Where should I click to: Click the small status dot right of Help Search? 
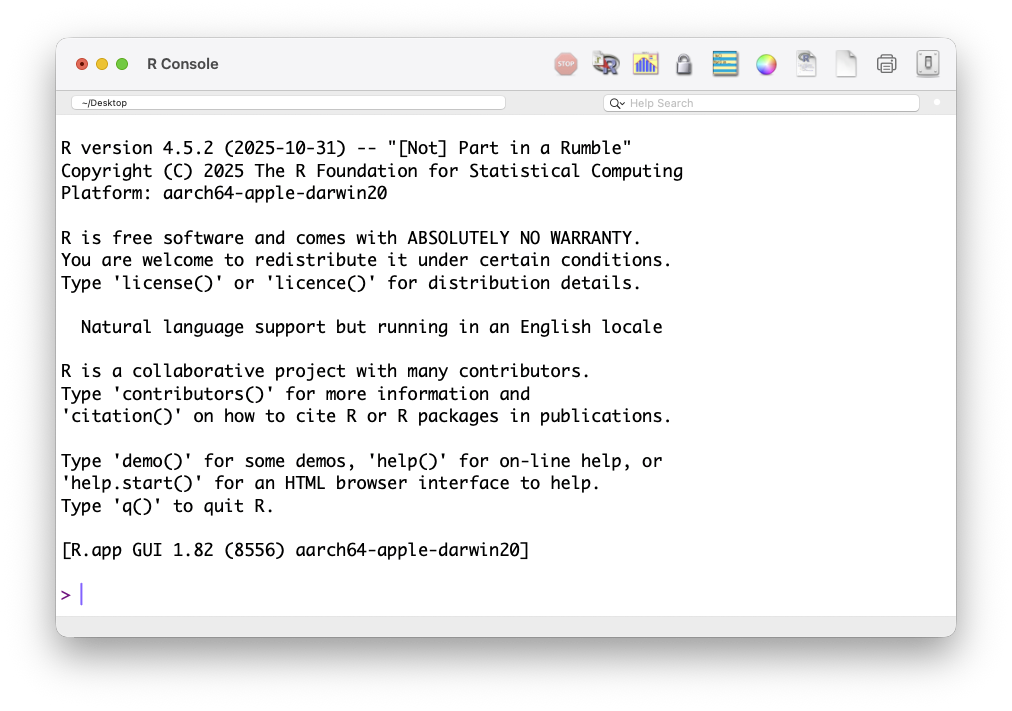(937, 102)
